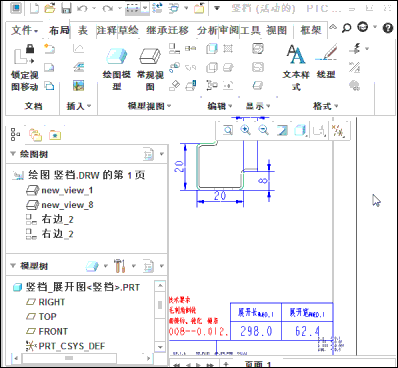
Task: Switch to the 工具 ribbon tab
Action: 250,31
